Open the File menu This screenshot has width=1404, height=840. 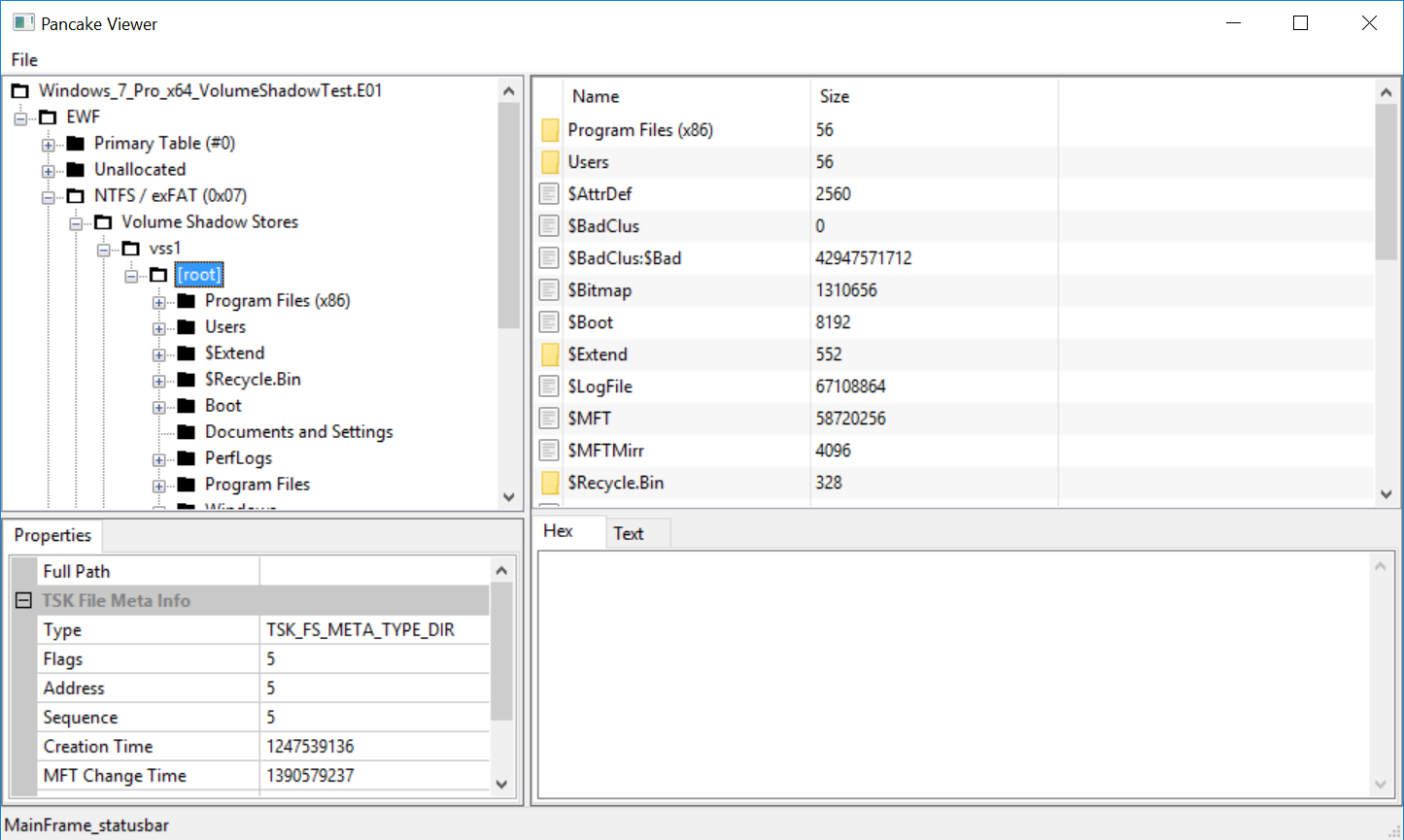click(24, 60)
